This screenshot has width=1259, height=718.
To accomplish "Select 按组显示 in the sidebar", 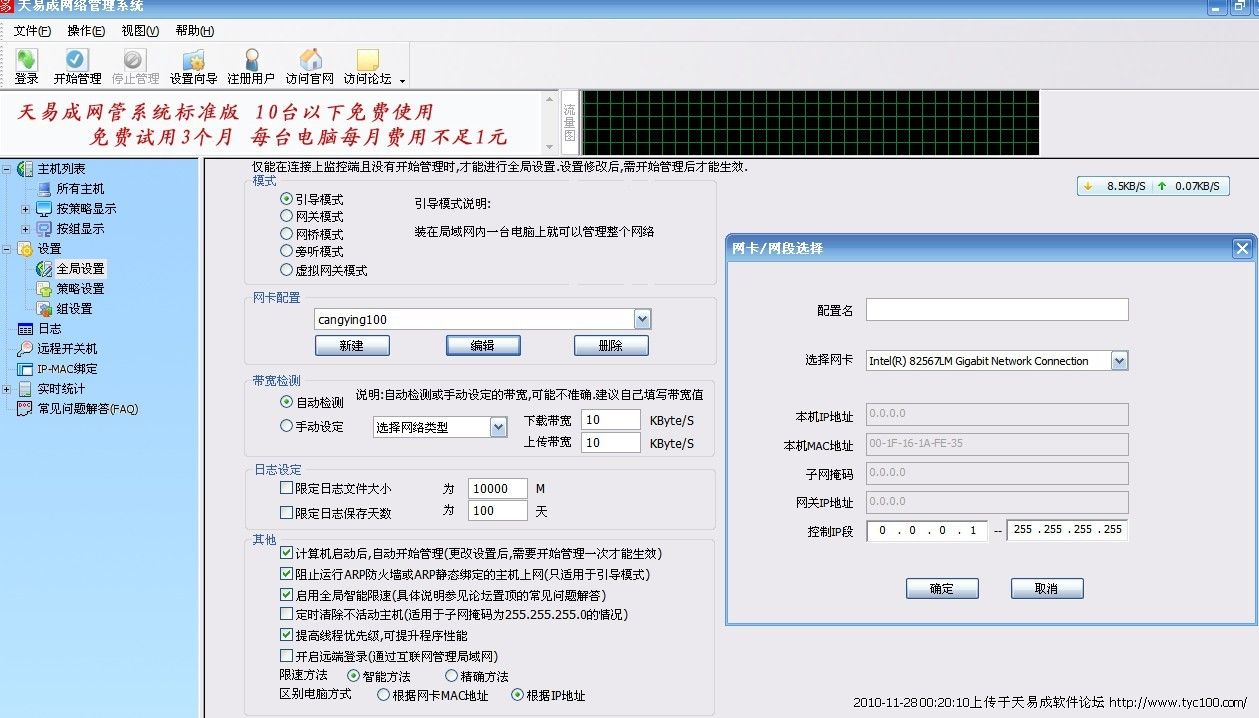I will [80, 229].
